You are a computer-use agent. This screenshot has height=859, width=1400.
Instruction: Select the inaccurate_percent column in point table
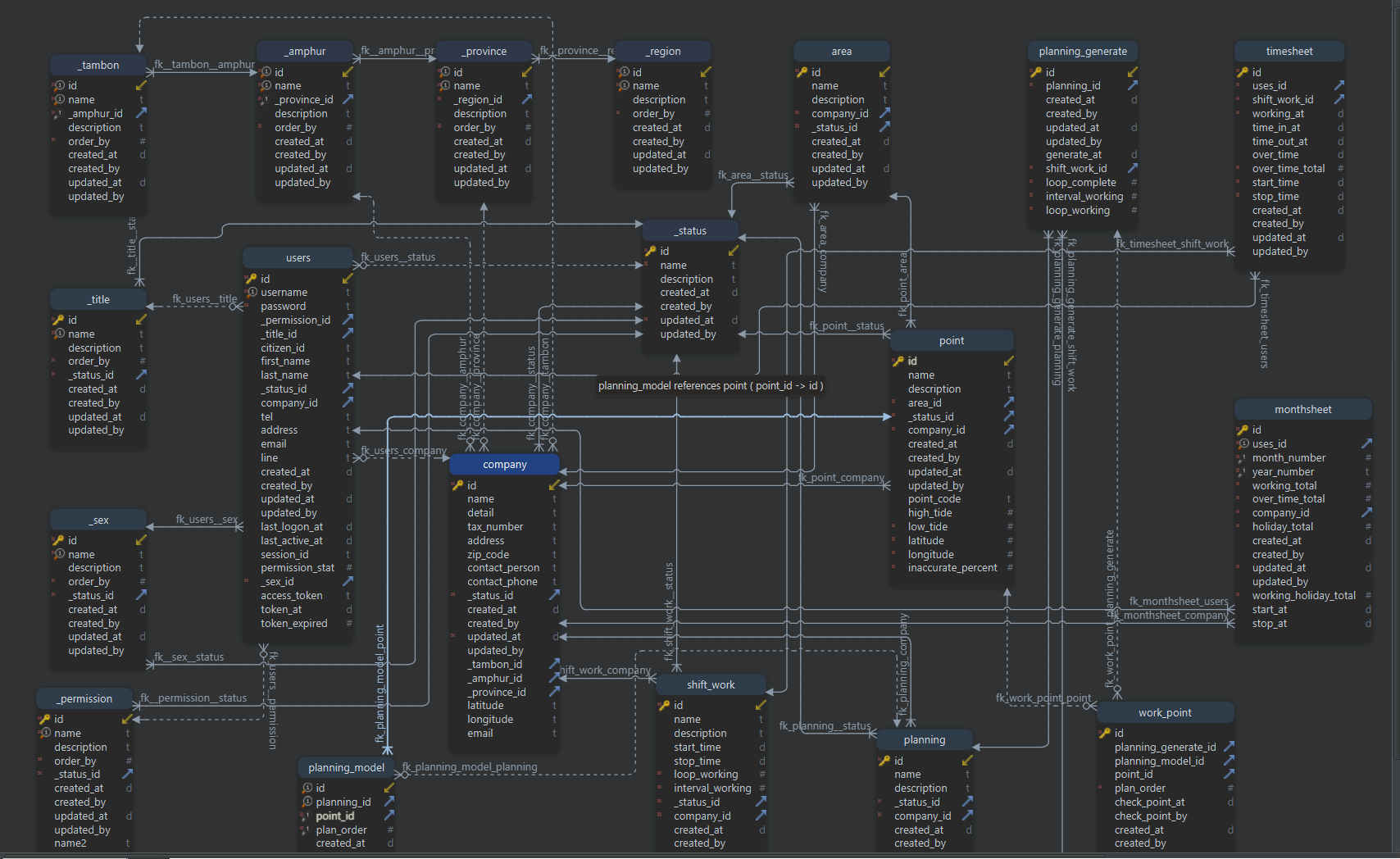tap(952, 567)
